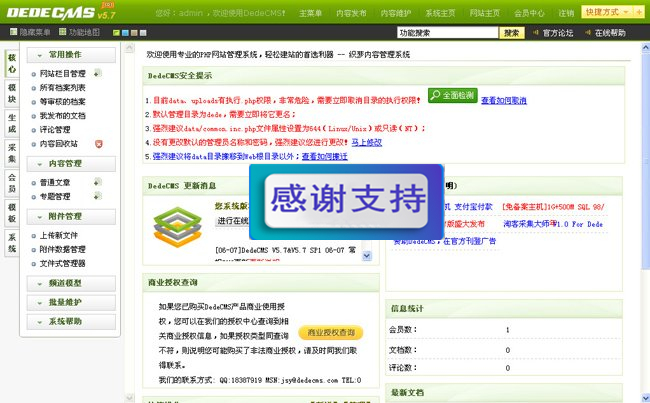Image resolution: width=650 pixels, height=403 pixels.
Task: Open 等审核的档案 in the left menu
Action: pyautogui.click(x=63, y=102)
